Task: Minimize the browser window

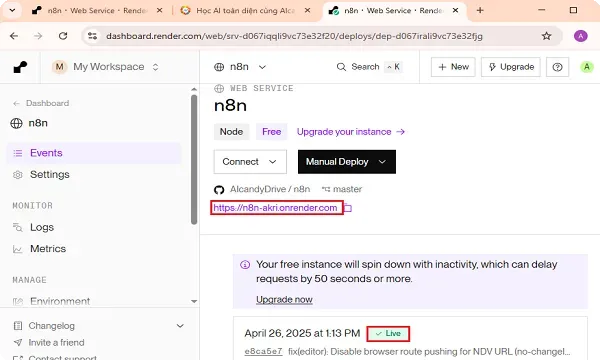Action: click(x=541, y=10)
